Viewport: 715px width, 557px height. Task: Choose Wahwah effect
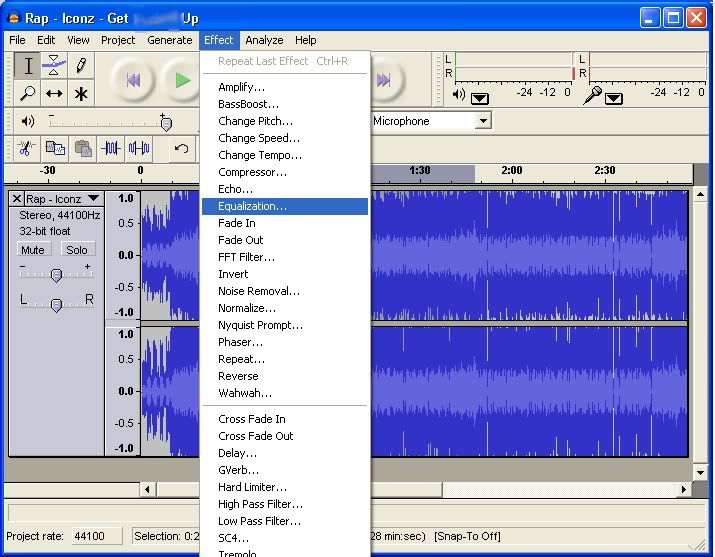[285, 393]
